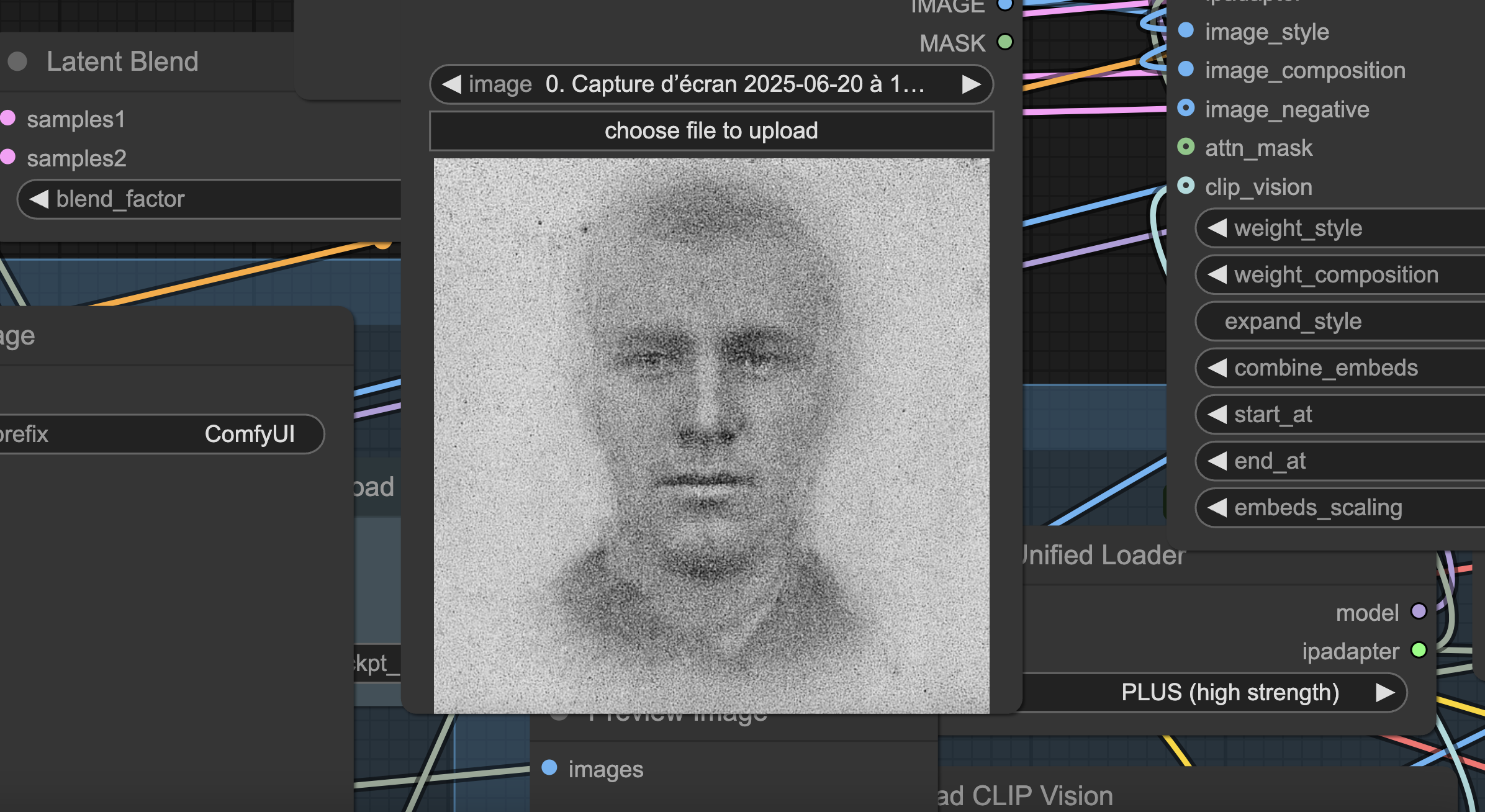Click the model purple output socket
Viewport: 1485px width, 812px height.
[x=1419, y=611]
